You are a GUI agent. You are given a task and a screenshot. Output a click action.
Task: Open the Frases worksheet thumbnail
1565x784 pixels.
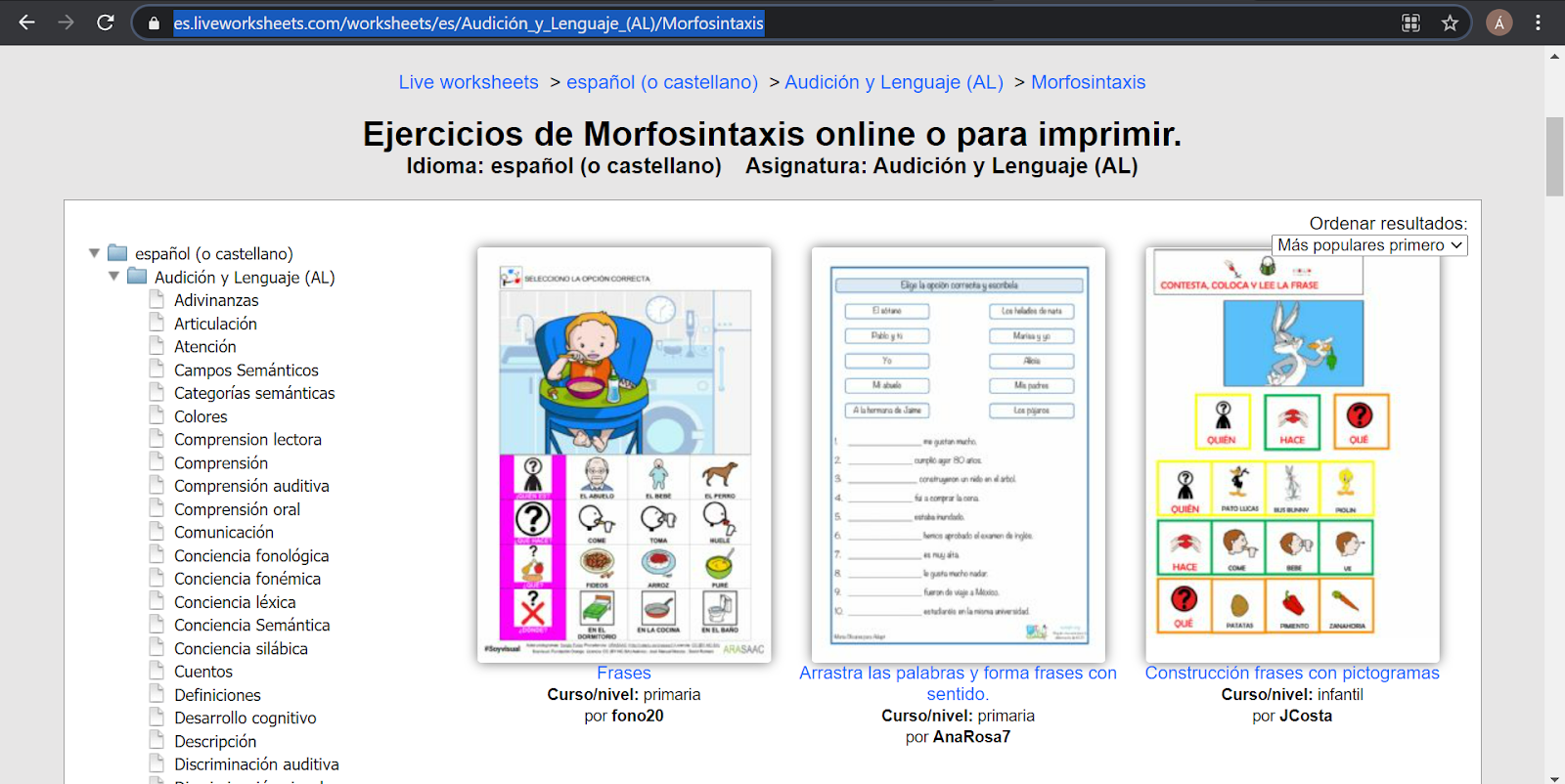click(x=624, y=455)
